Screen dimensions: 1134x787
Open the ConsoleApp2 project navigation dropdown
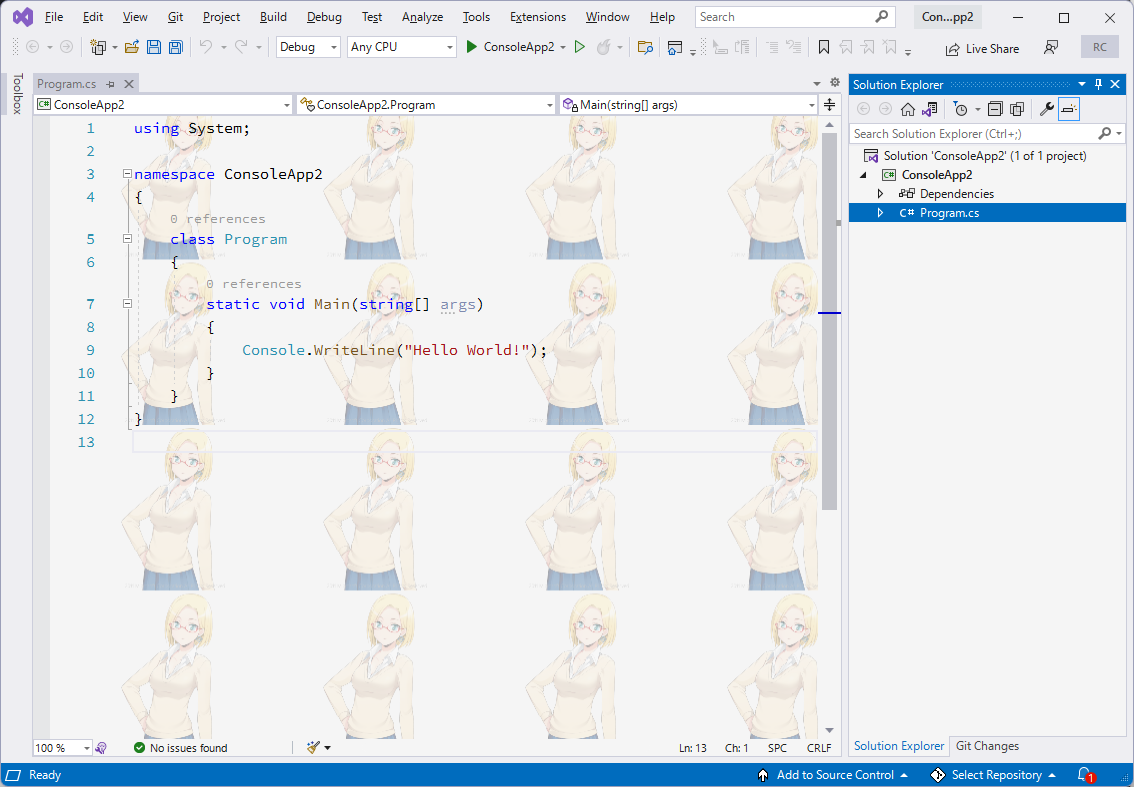pyautogui.click(x=163, y=105)
